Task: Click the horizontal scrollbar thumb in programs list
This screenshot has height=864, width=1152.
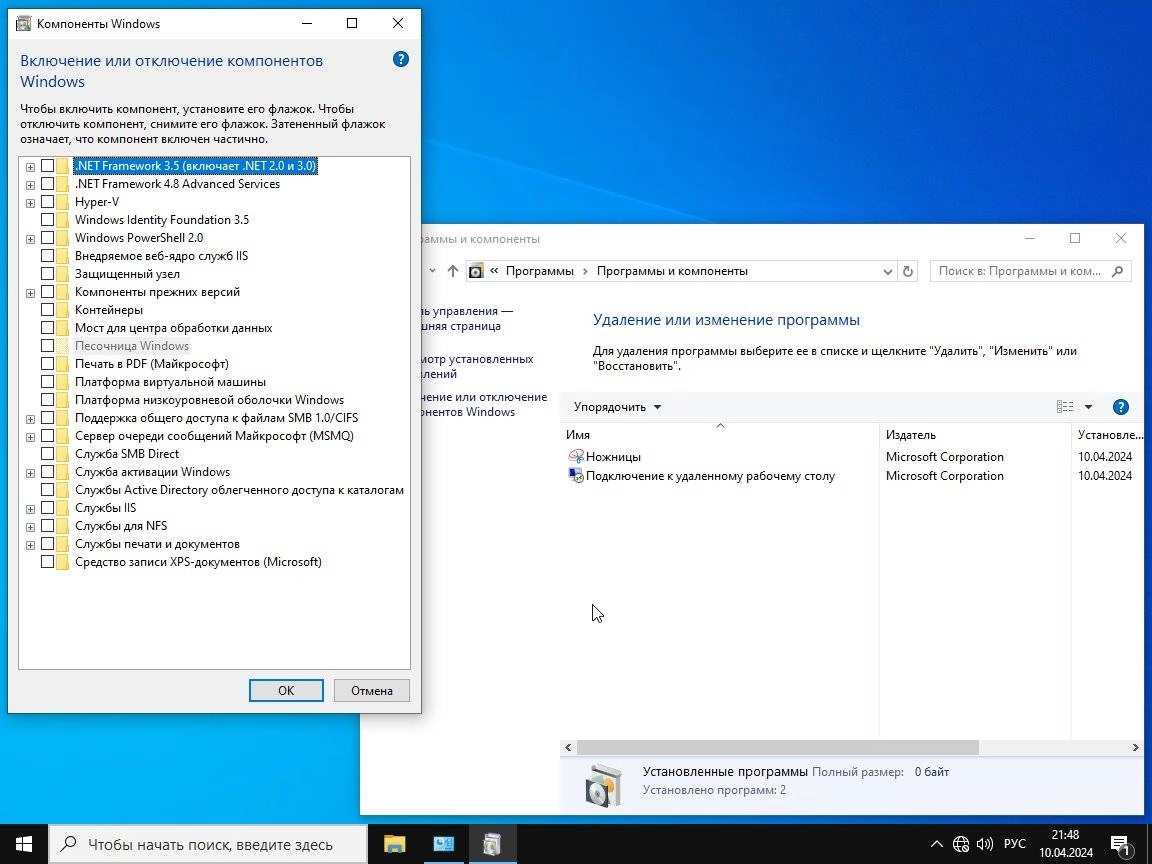Action: [777, 747]
